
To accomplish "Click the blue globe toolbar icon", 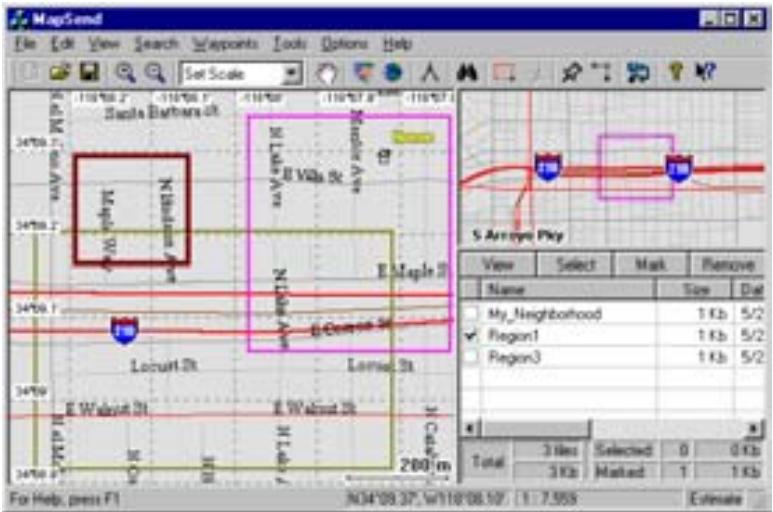I will [393, 73].
